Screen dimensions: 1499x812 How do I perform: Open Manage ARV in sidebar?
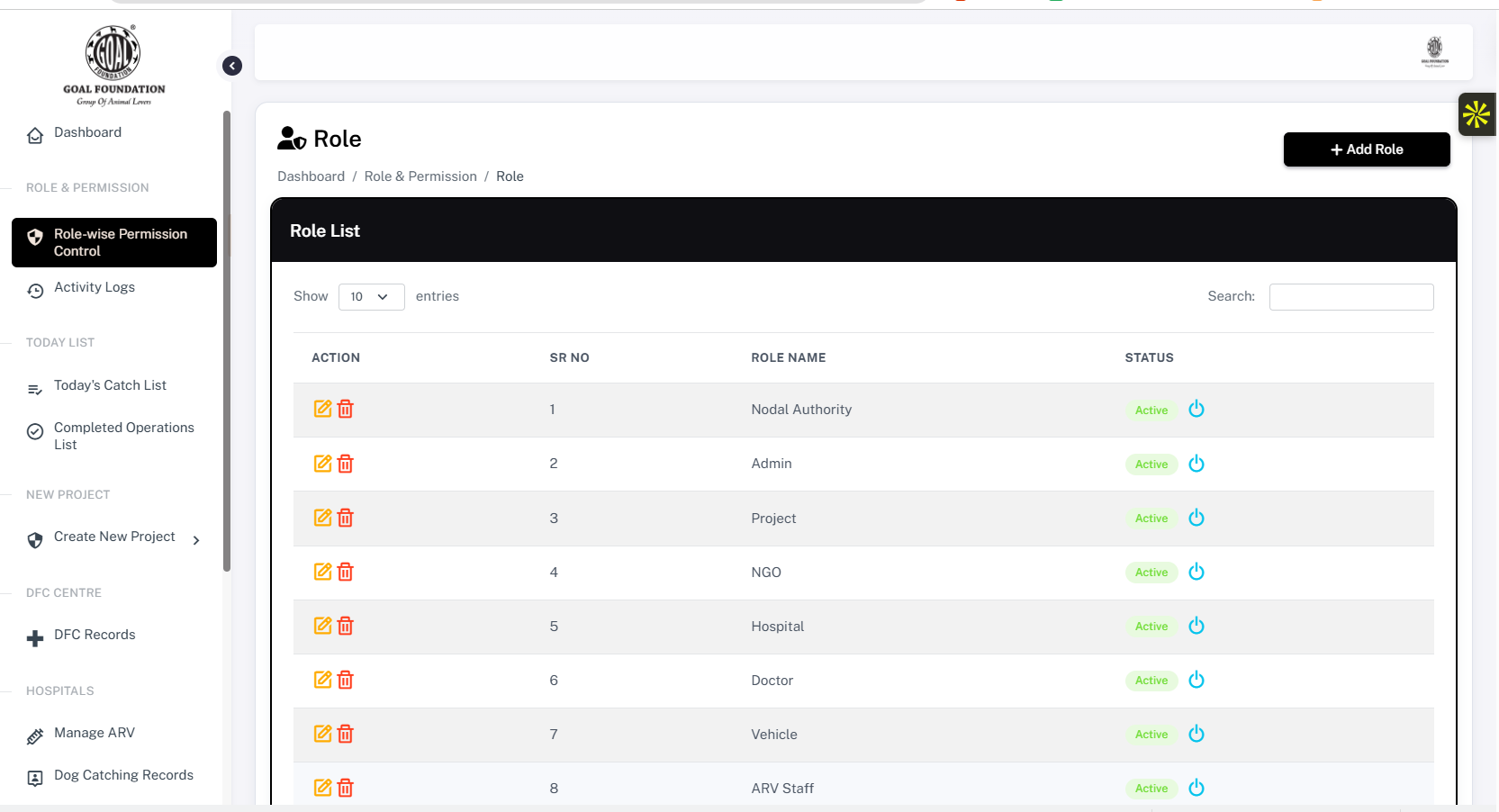pyautogui.click(x=95, y=734)
